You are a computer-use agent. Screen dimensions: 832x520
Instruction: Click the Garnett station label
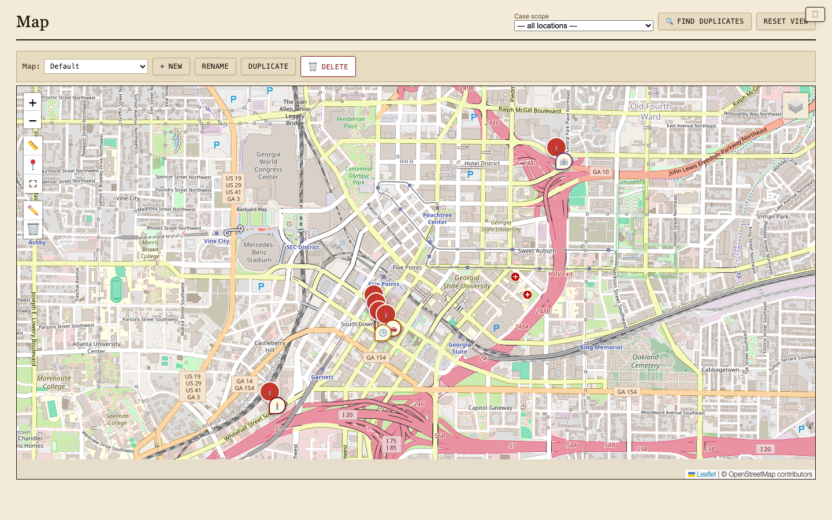(322, 377)
